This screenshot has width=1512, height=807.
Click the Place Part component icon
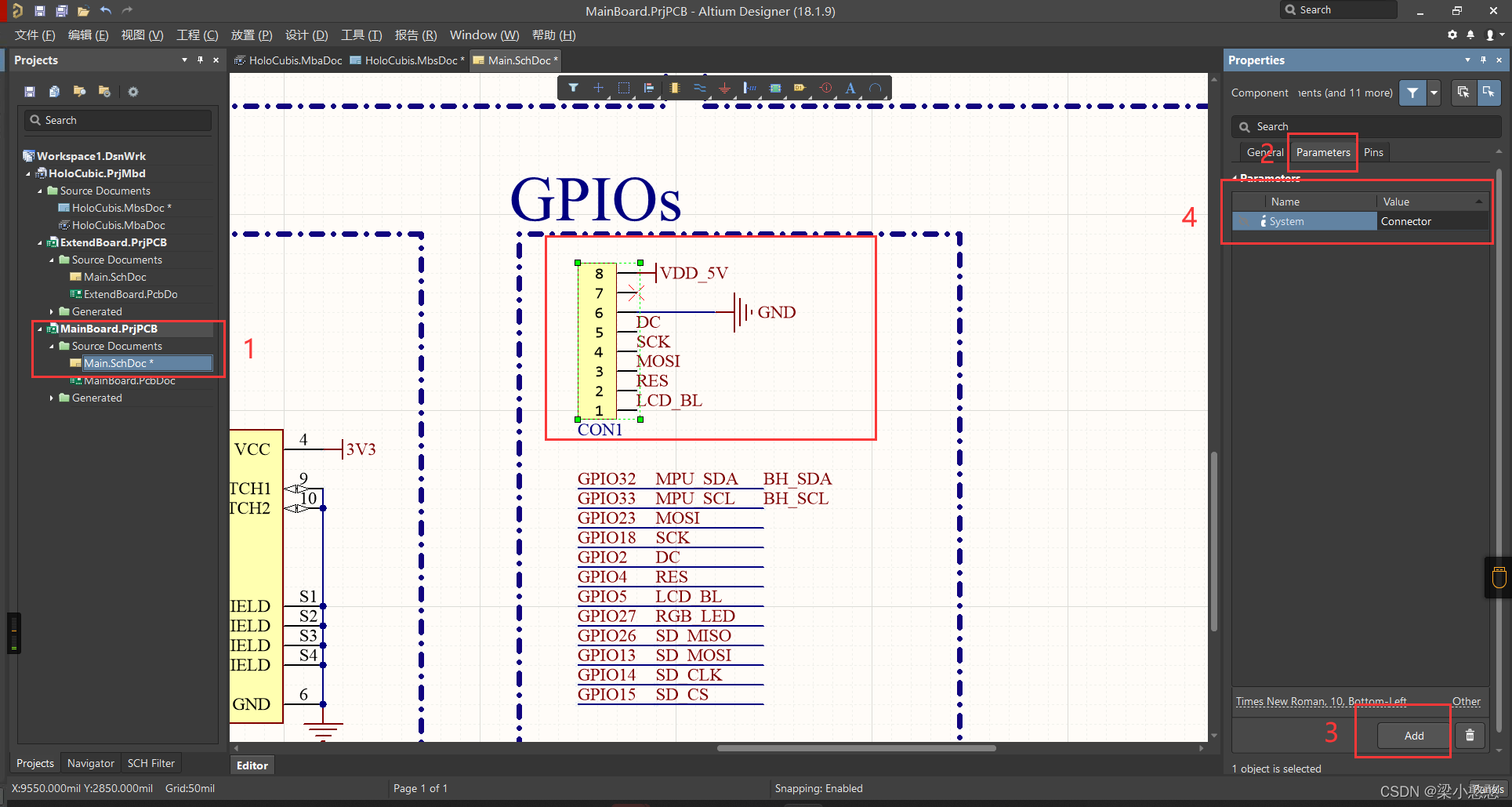[x=674, y=88]
